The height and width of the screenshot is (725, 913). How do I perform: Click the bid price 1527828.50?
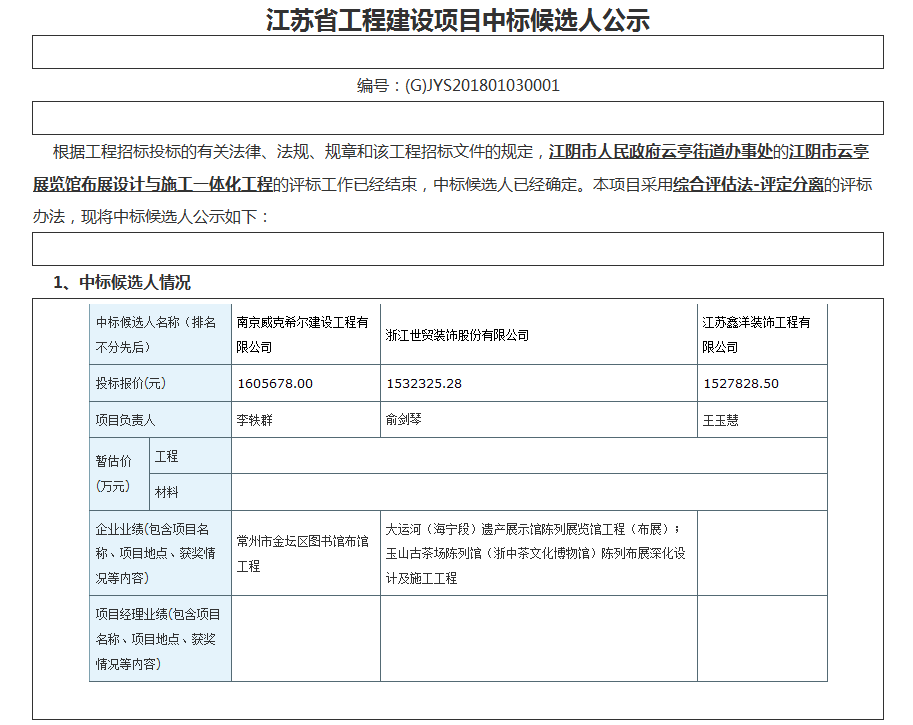click(740, 384)
